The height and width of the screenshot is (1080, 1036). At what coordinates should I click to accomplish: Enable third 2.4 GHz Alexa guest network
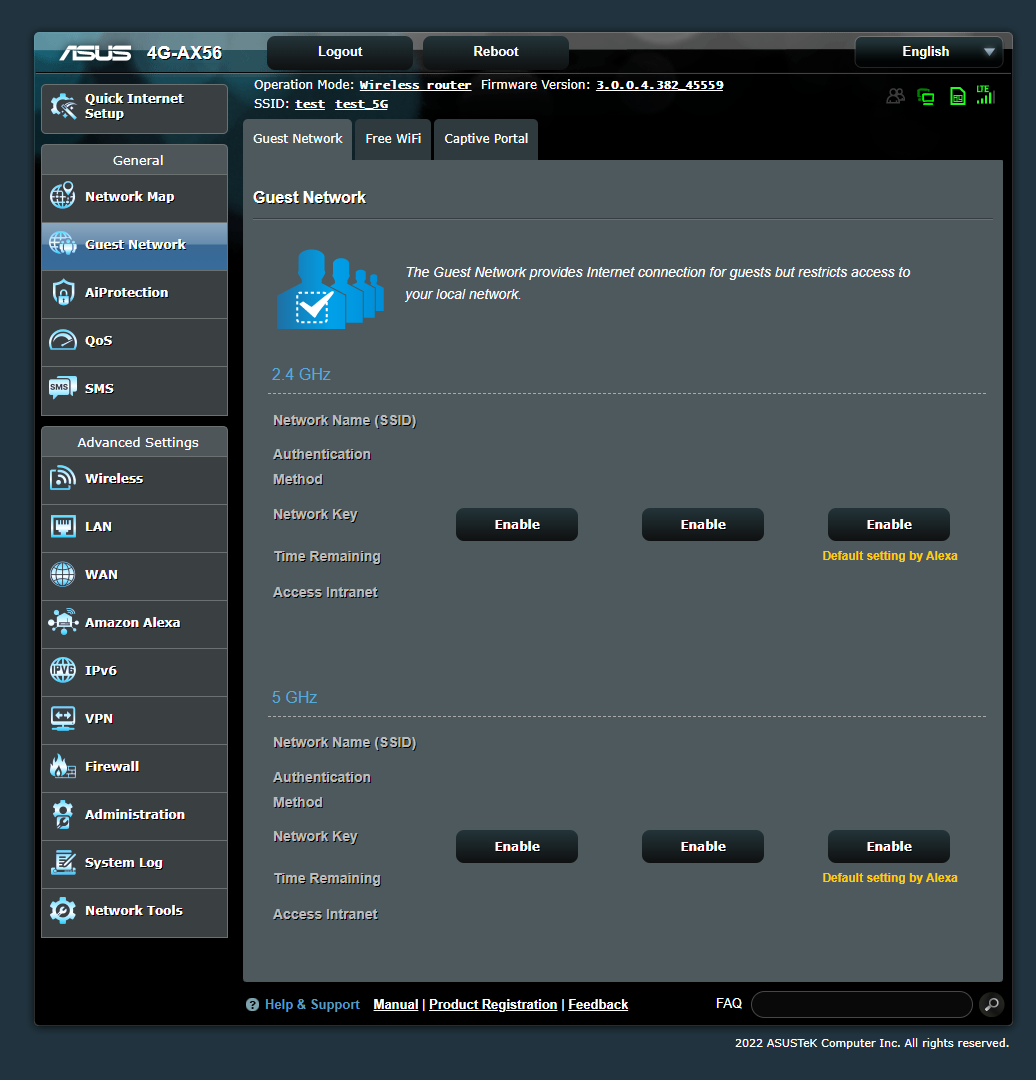[x=889, y=524]
